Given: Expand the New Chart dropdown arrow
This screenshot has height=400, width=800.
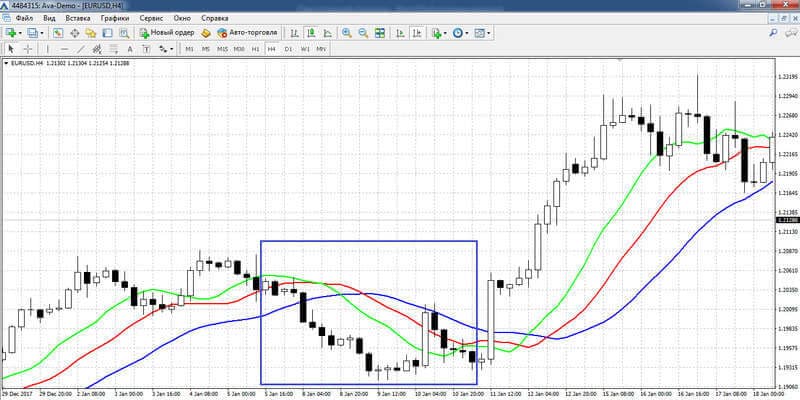Looking at the screenshot, I should [x=20, y=33].
